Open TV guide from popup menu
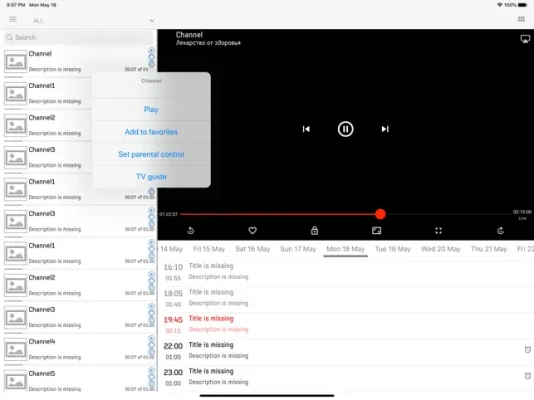534x400 pixels. coord(151,176)
